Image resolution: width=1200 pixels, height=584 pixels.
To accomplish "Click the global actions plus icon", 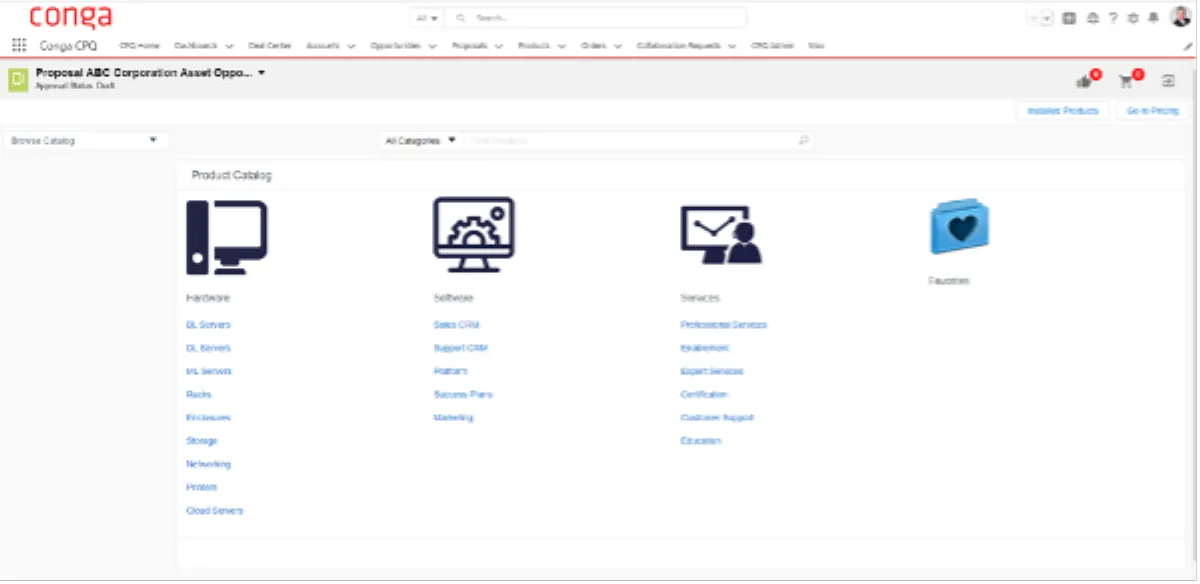I will coord(1069,18).
